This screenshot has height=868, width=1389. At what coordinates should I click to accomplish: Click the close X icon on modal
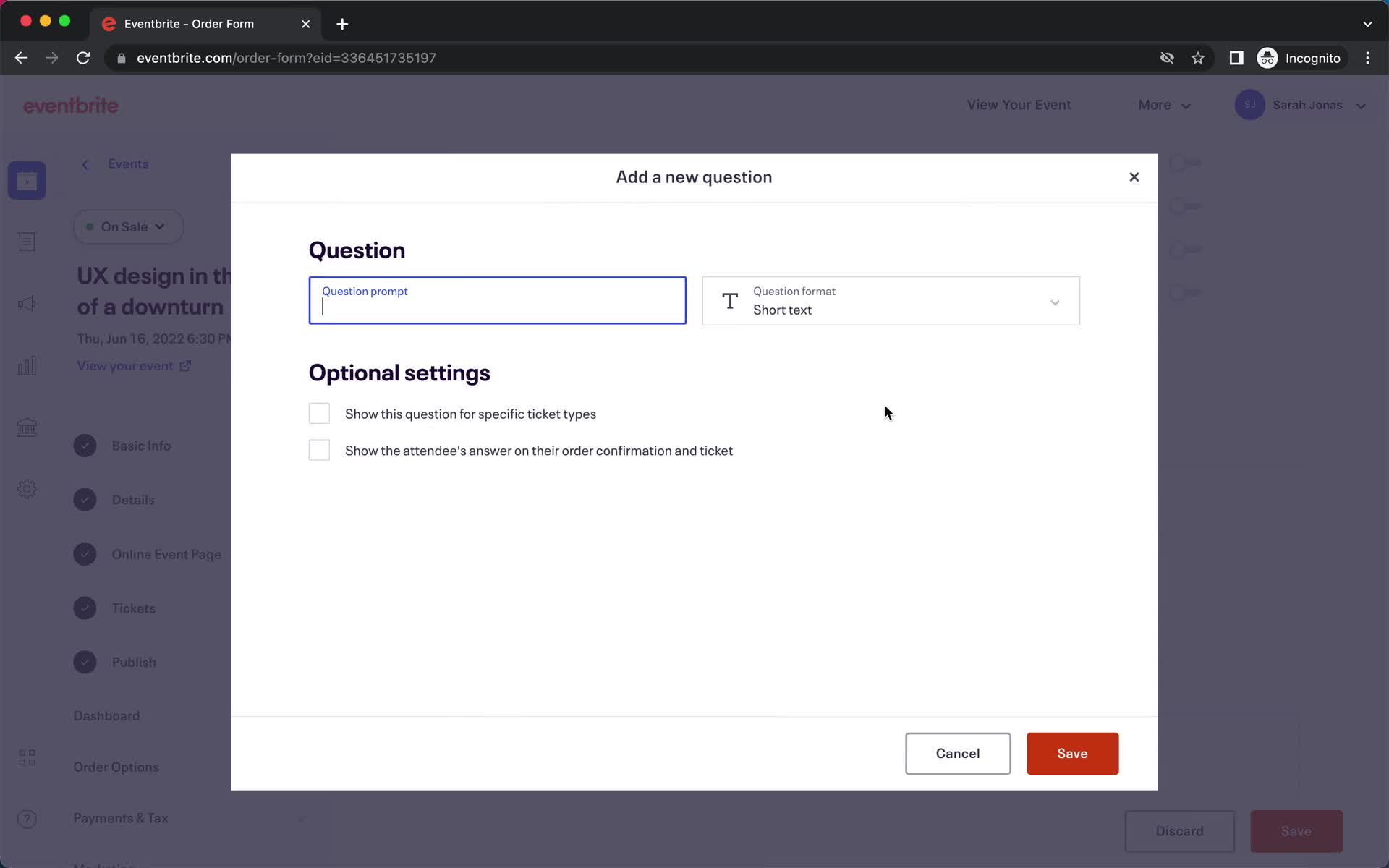point(1134,177)
